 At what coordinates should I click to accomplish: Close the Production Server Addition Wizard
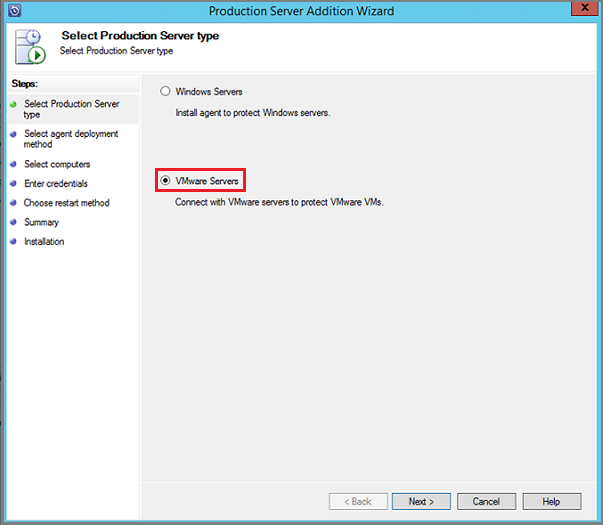click(x=585, y=8)
